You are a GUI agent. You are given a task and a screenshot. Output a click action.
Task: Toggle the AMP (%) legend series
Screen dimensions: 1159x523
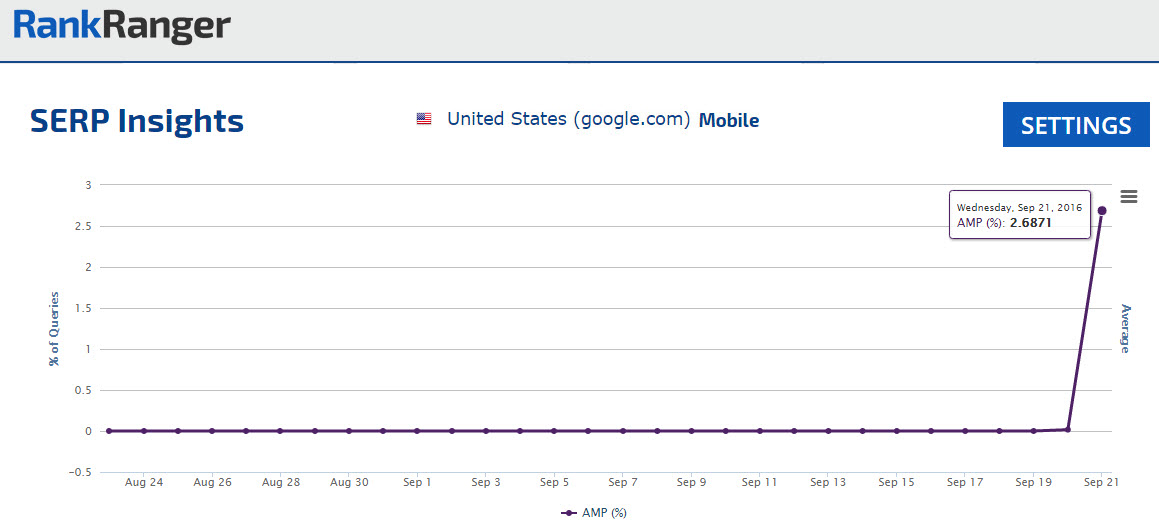pos(594,512)
